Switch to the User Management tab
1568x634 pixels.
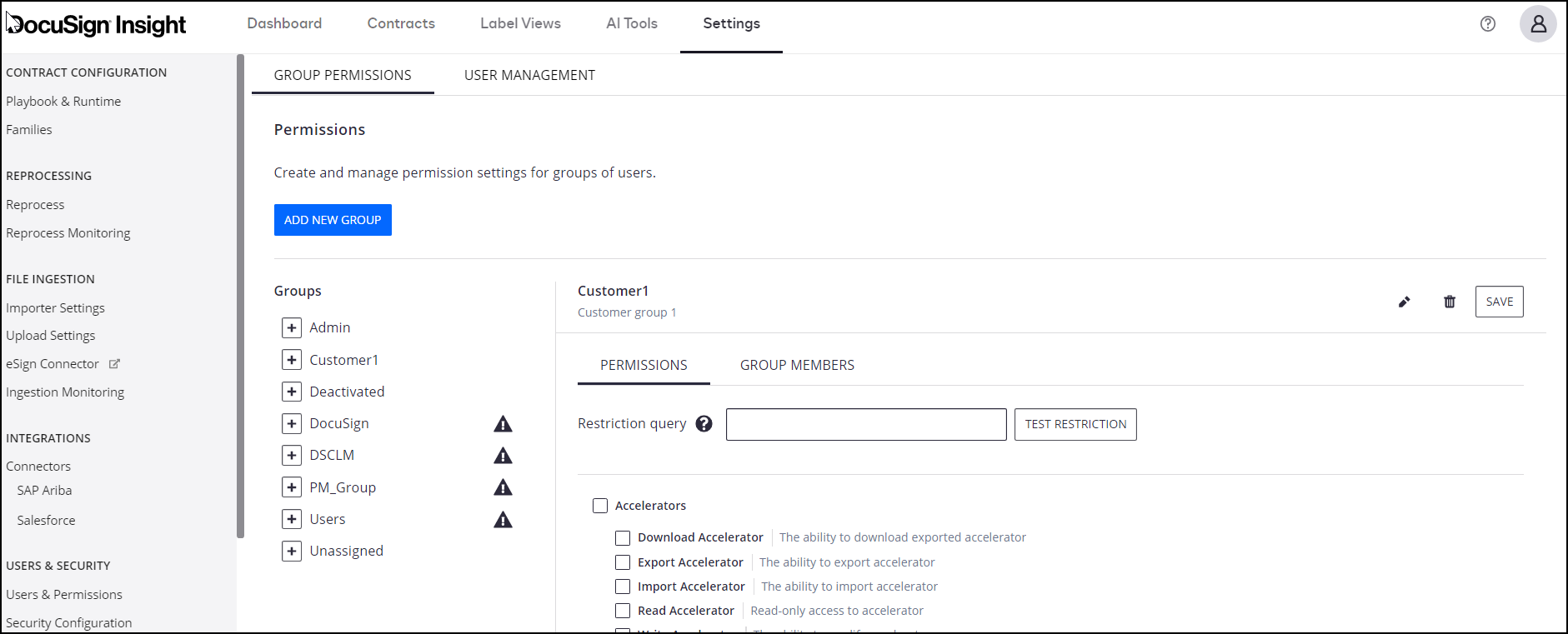tap(529, 76)
